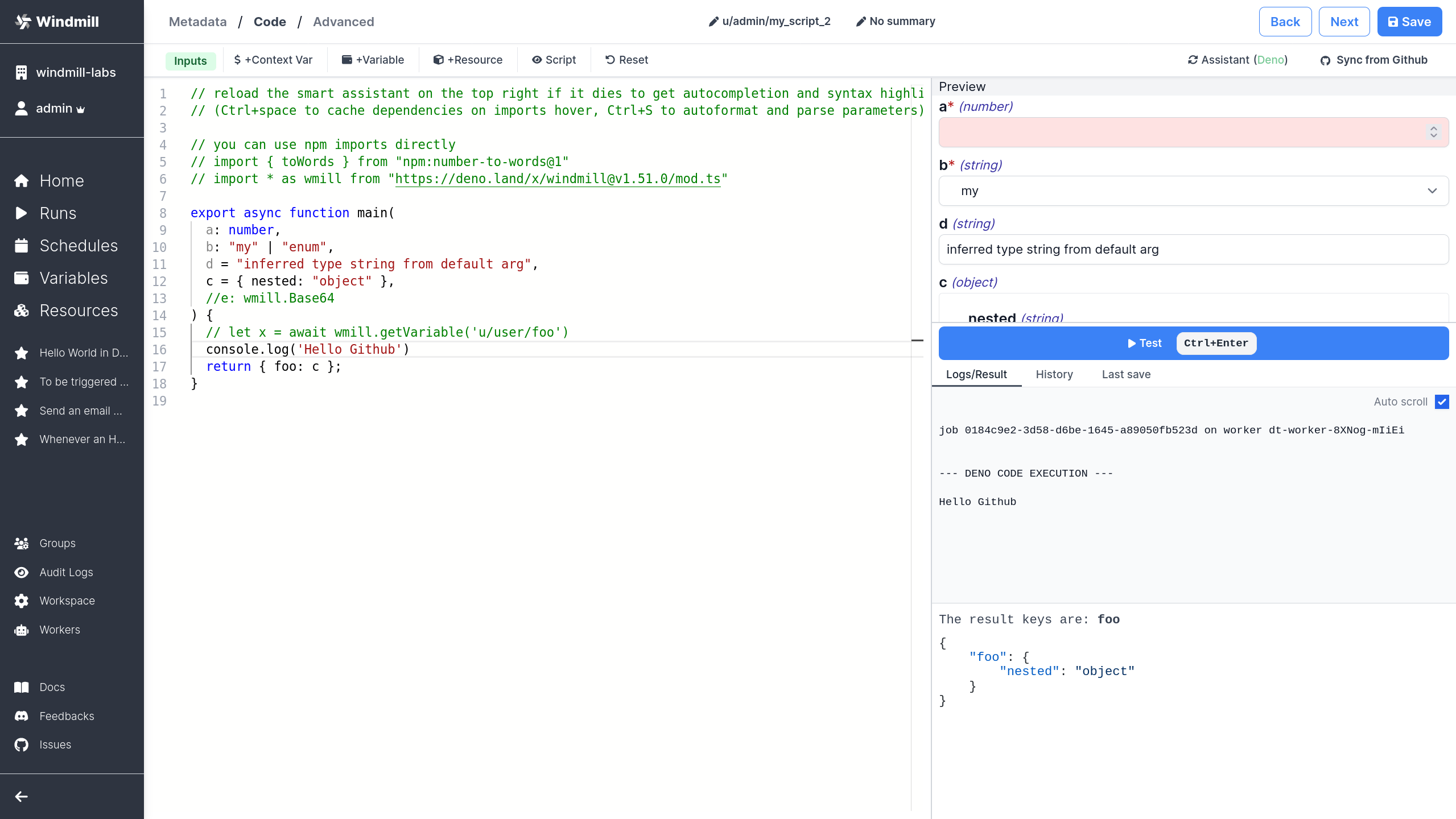
Task: Open starred script Hello World in D...
Action: (x=83, y=353)
